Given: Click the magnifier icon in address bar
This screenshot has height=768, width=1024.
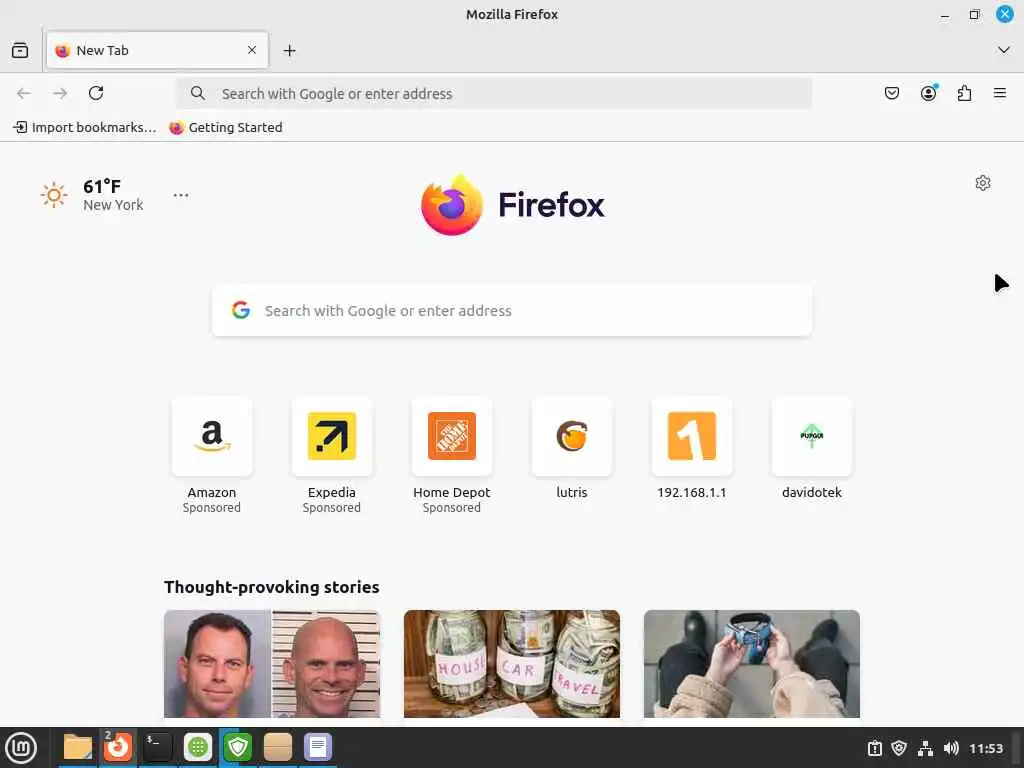Looking at the screenshot, I should [x=197, y=93].
